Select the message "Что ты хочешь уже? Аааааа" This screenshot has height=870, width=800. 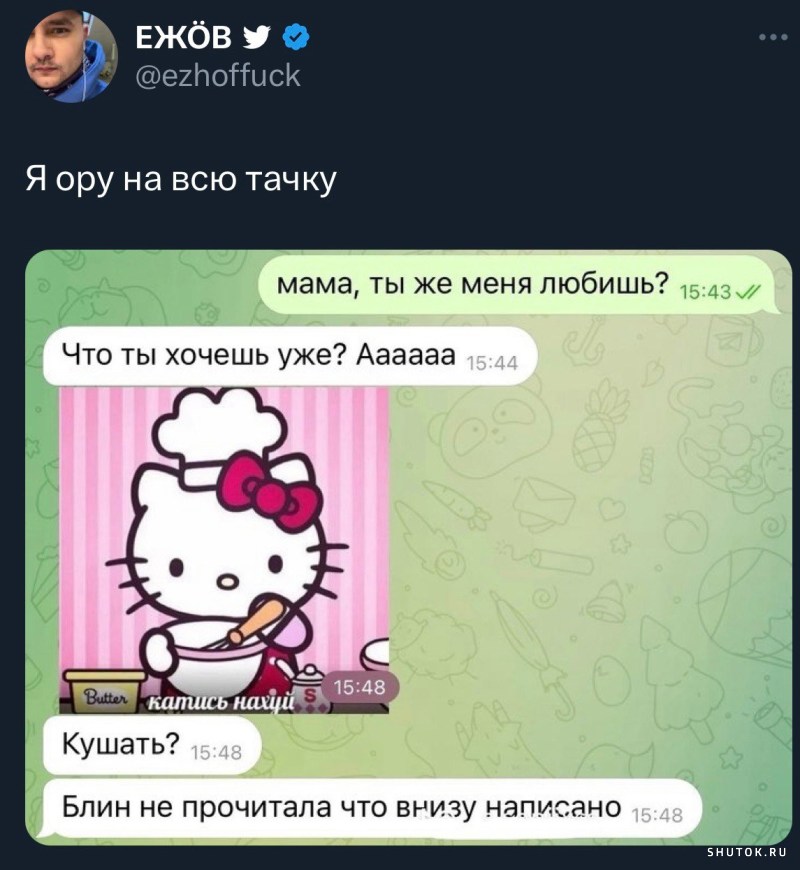290,356
